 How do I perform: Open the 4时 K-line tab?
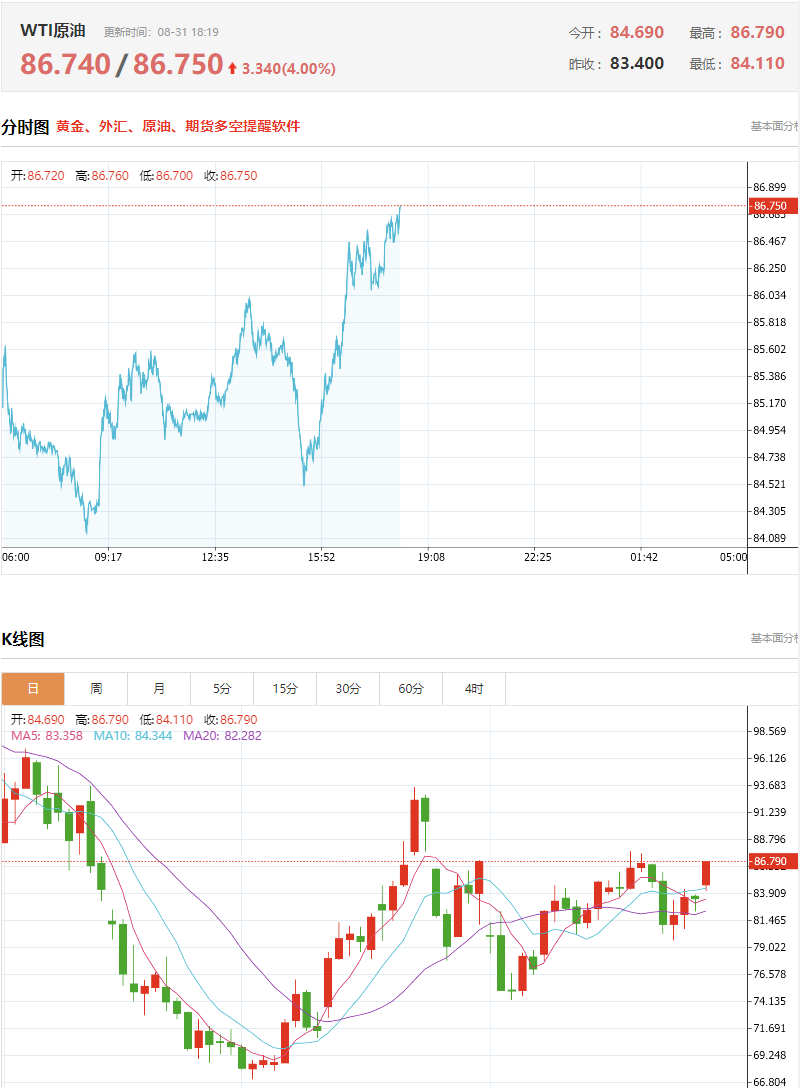(x=474, y=688)
